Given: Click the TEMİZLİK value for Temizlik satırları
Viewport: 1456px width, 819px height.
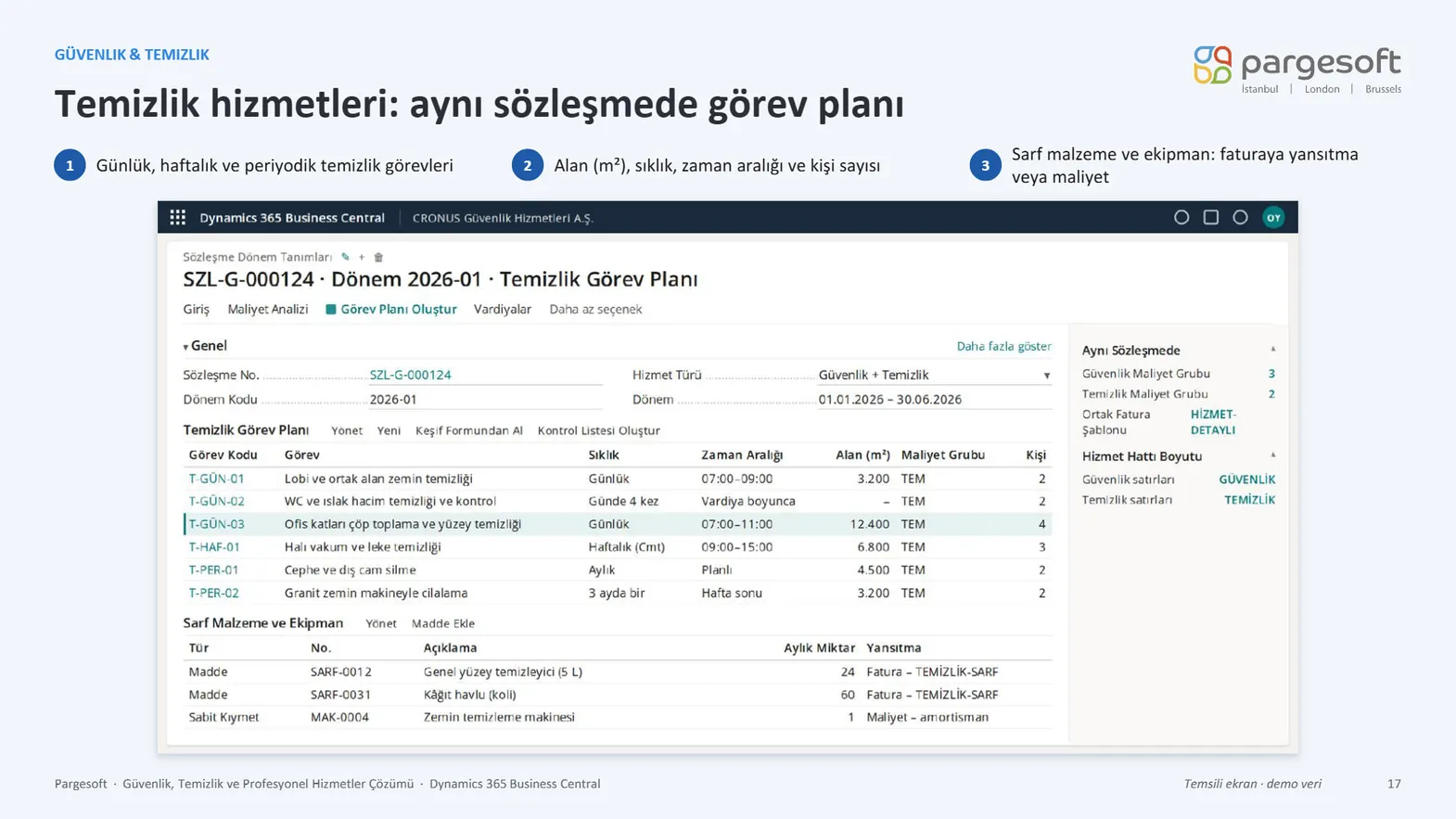Looking at the screenshot, I should (x=1249, y=500).
